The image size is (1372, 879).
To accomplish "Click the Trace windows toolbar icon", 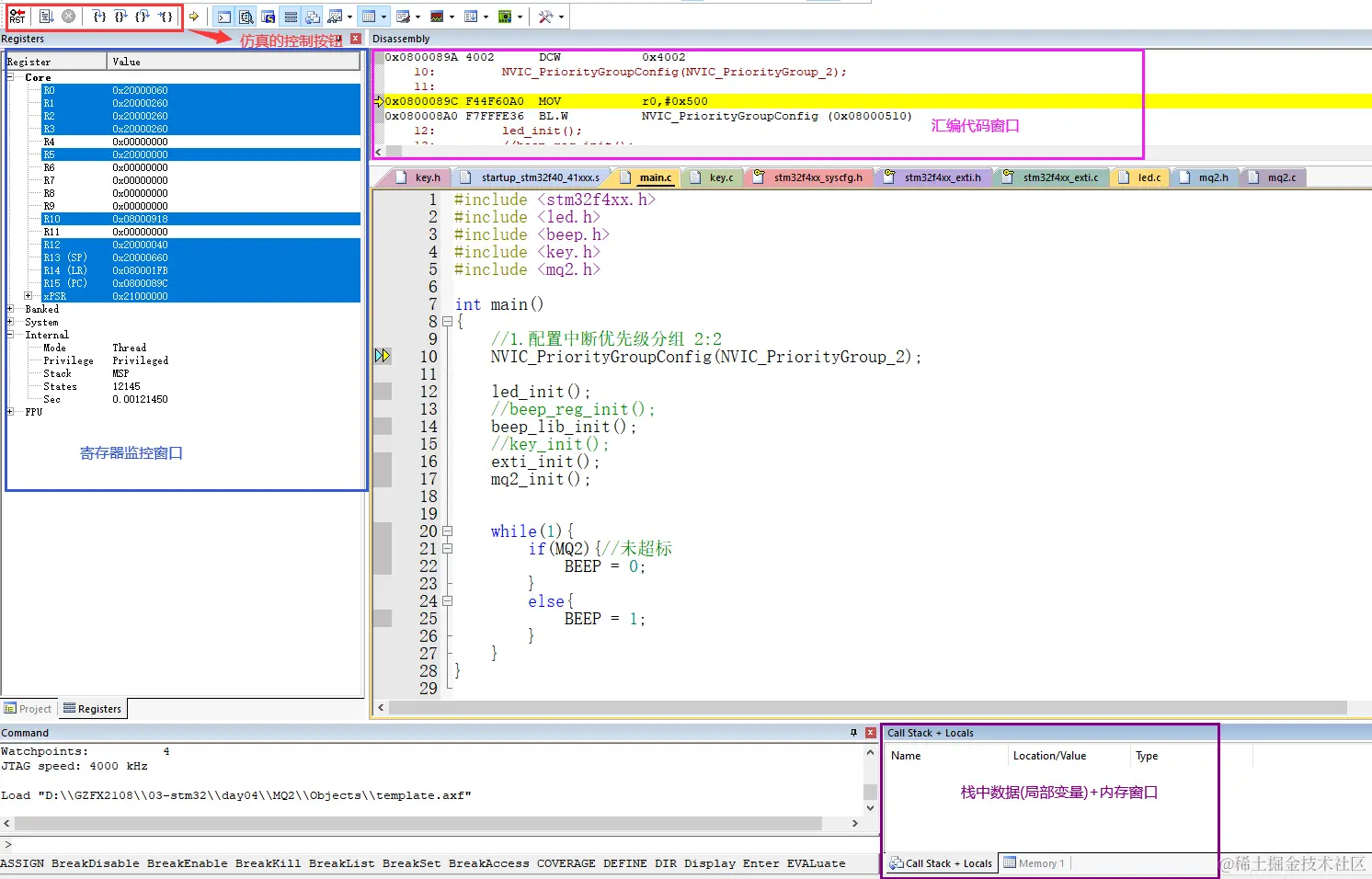I will (471, 17).
